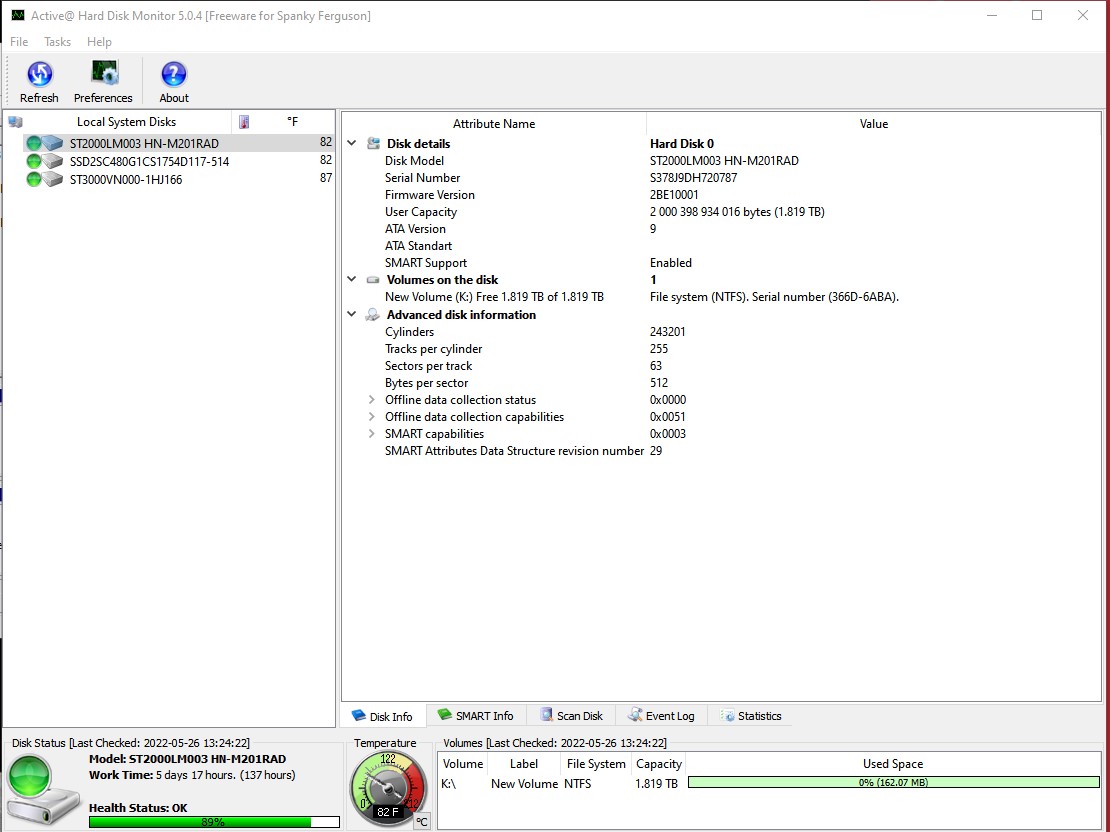Click the temperature gauge showing 82 F
This screenshot has height=832, width=1110.
[x=387, y=789]
